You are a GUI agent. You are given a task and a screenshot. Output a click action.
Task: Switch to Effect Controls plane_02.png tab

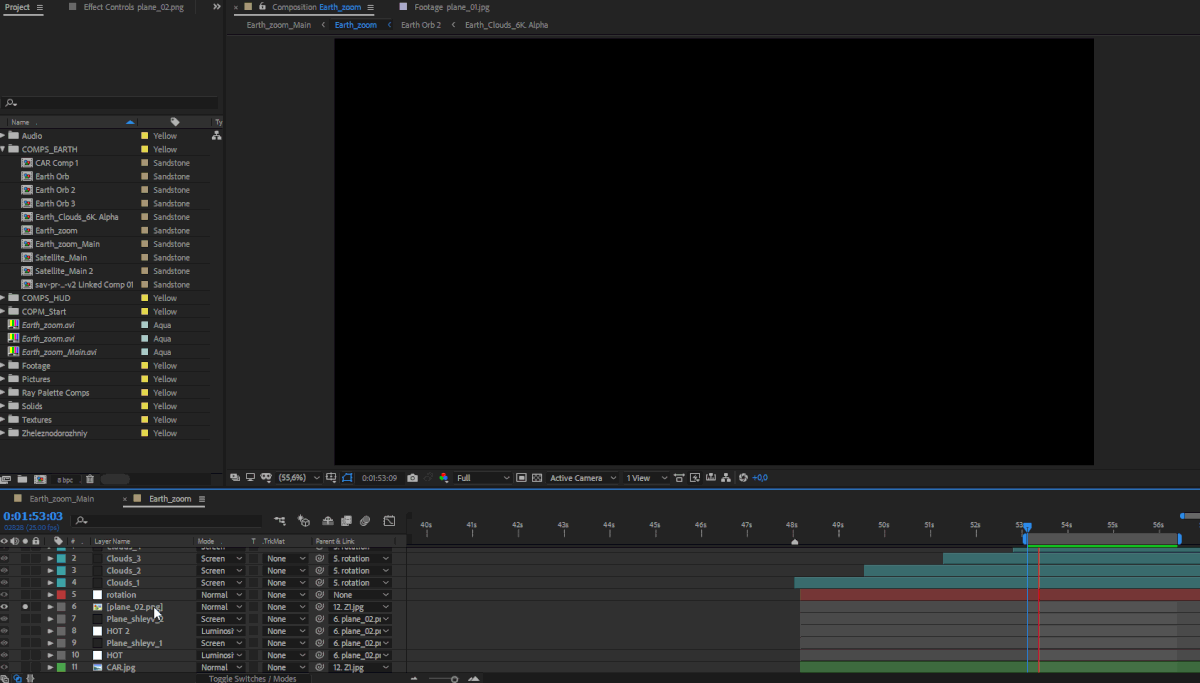[132, 6]
